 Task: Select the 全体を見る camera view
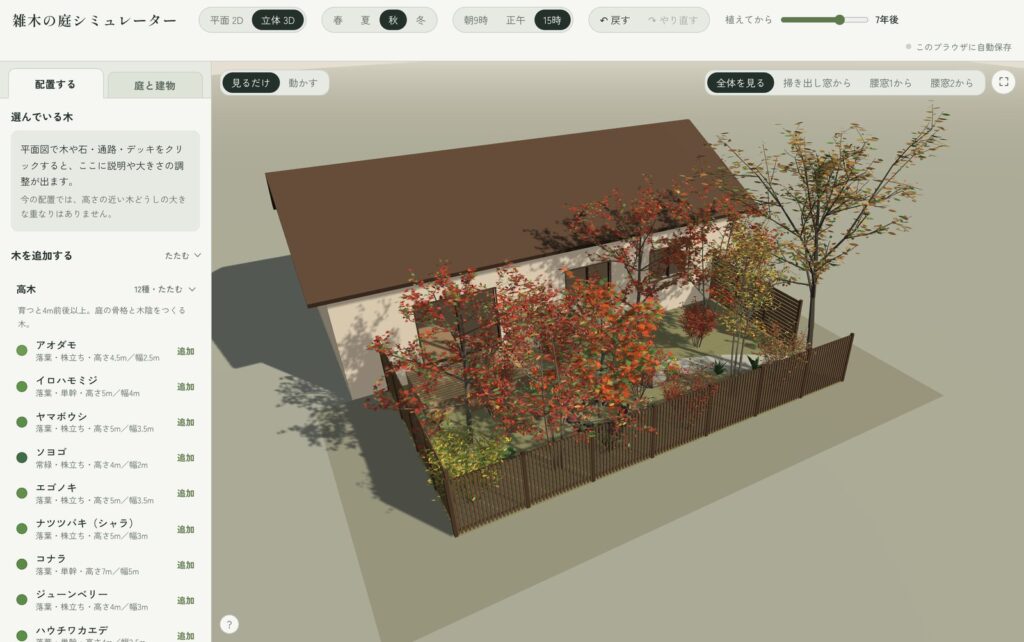coord(740,83)
